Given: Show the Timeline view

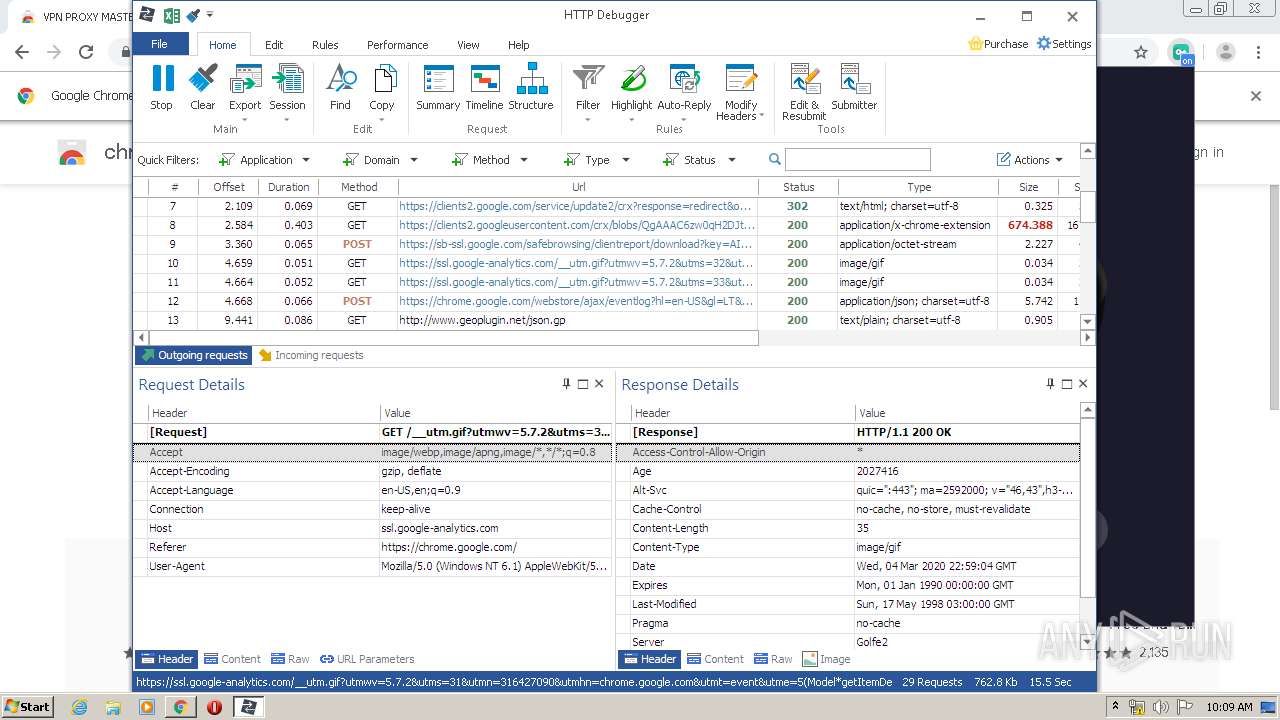Looking at the screenshot, I should coord(484,87).
